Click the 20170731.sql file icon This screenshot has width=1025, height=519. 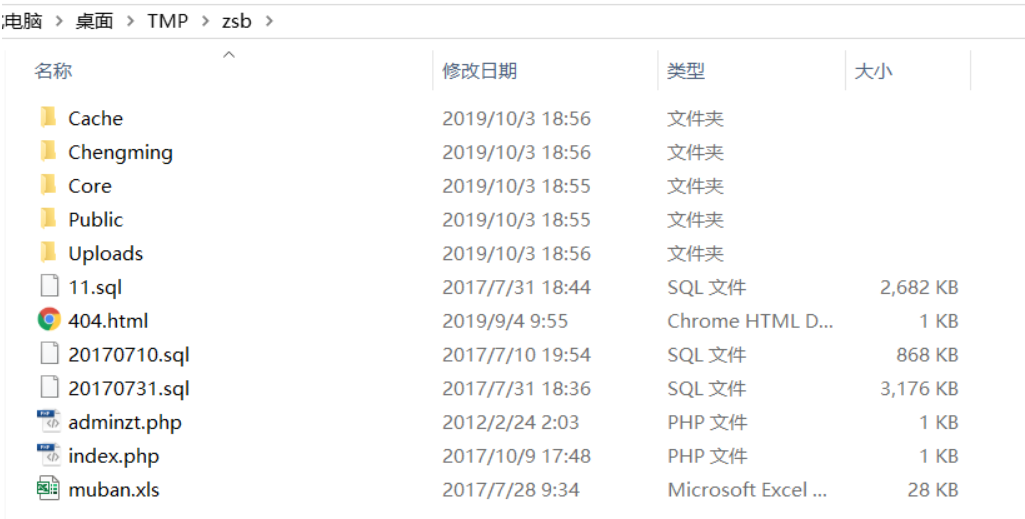[x=49, y=388]
